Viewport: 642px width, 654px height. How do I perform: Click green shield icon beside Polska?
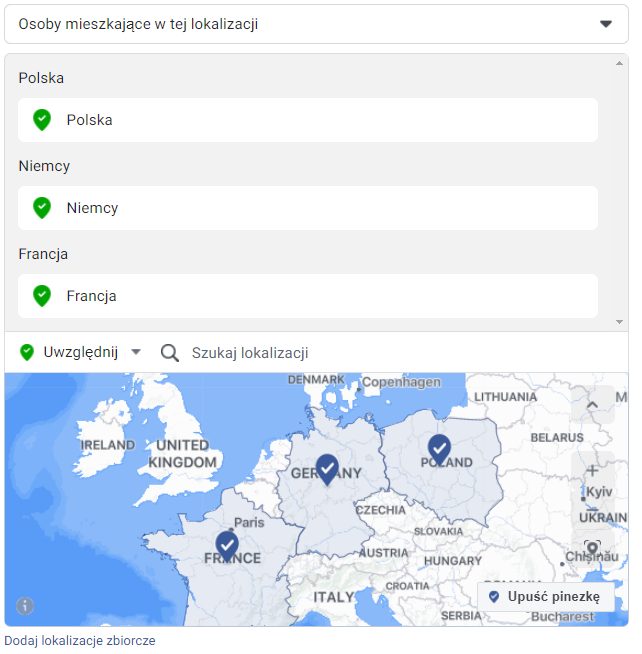click(x=42, y=120)
